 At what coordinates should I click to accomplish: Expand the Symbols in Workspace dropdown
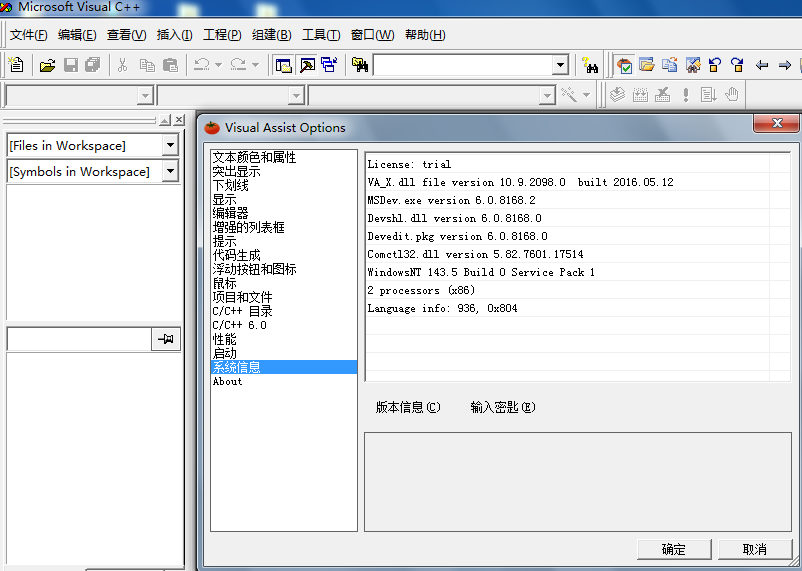click(x=170, y=171)
